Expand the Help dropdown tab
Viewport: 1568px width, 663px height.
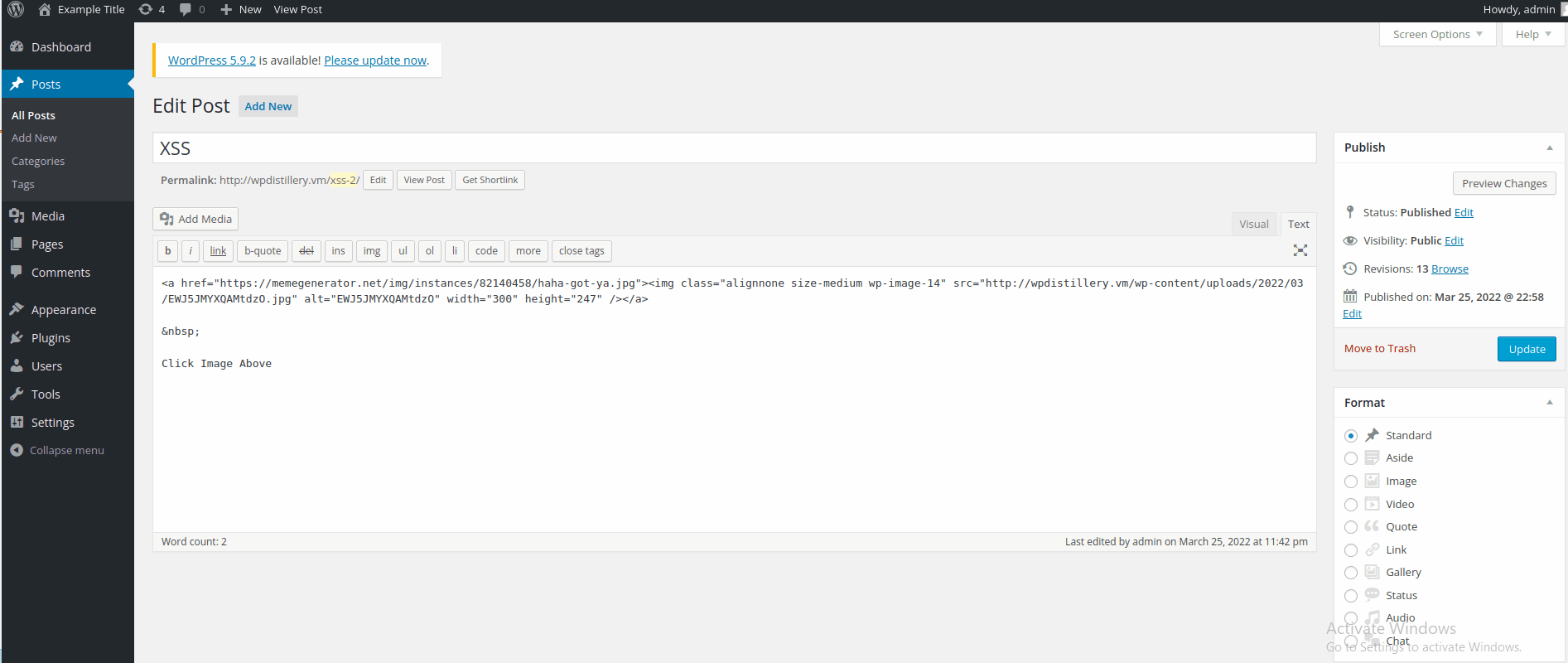pyautogui.click(x=1533, y=34)
